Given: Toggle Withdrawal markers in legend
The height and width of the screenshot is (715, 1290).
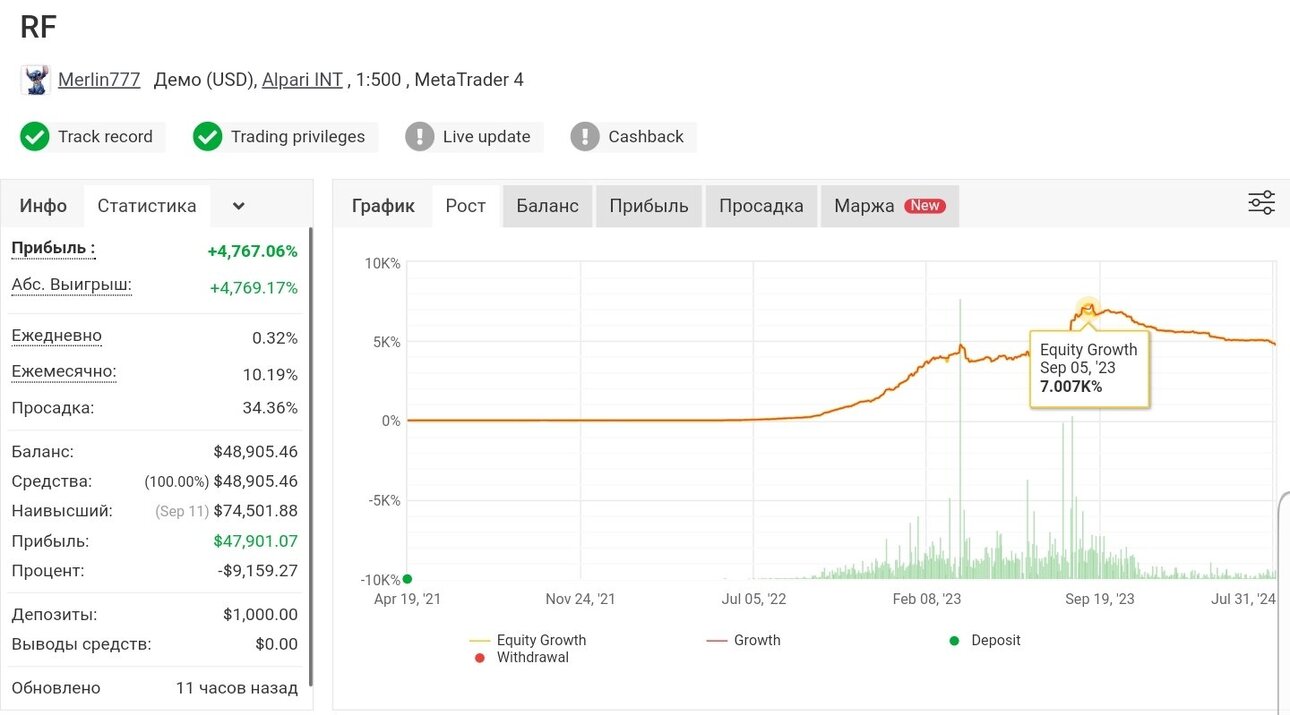Looking at the screenshot, I should (520, 657).
